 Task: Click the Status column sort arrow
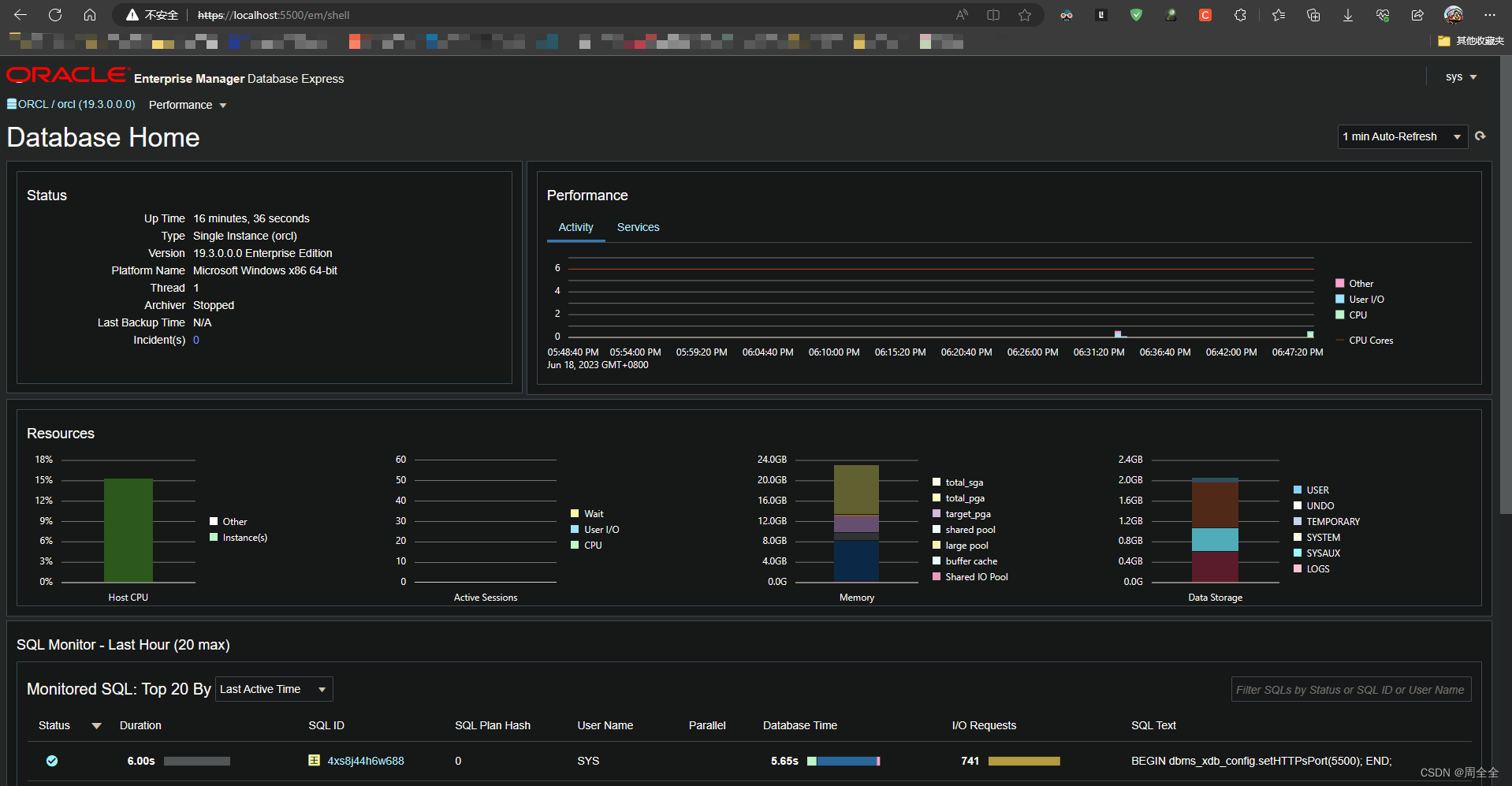96,726
